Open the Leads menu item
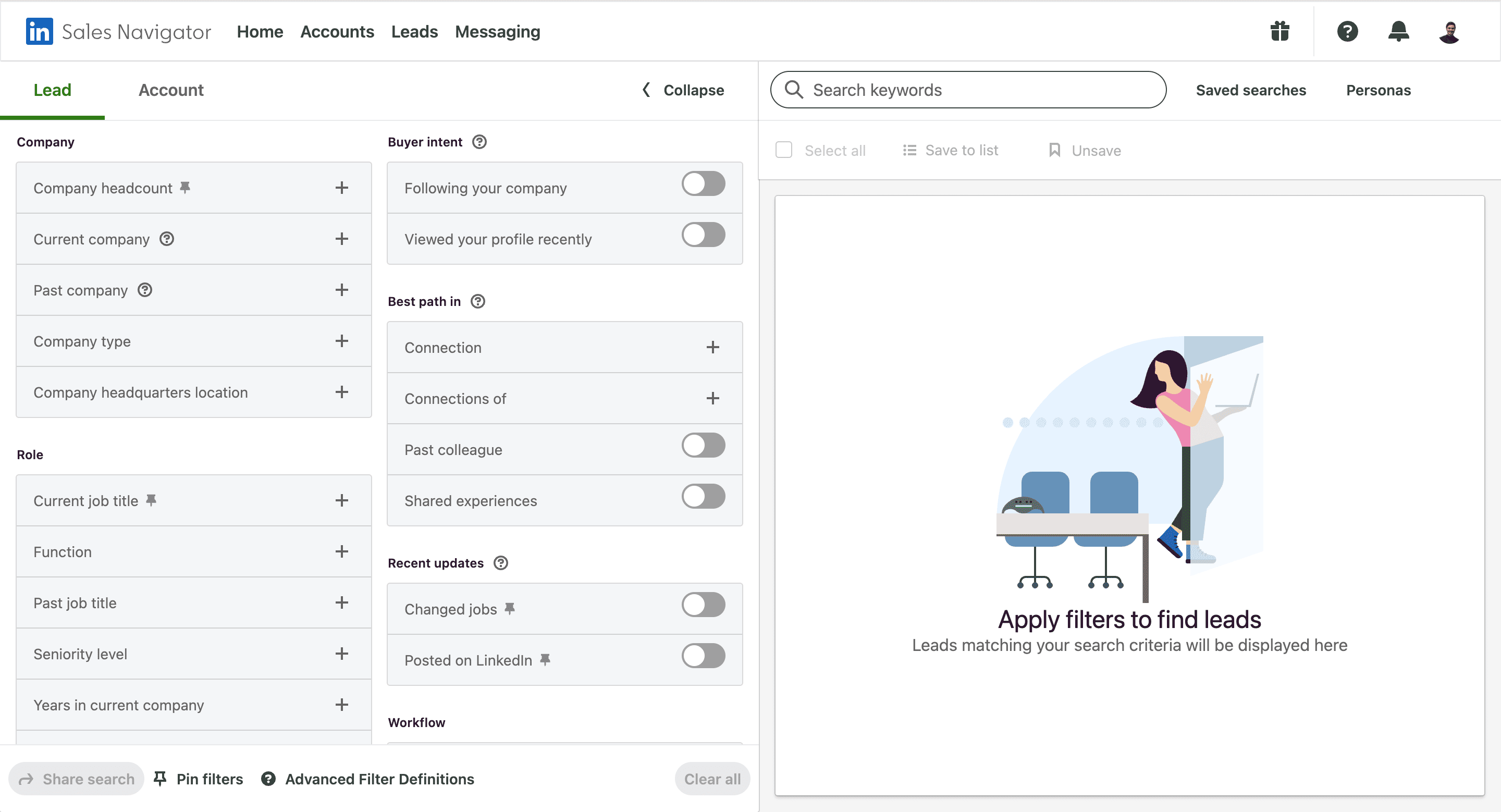This screenshot has height=812, width=1501. coord(414,31)
